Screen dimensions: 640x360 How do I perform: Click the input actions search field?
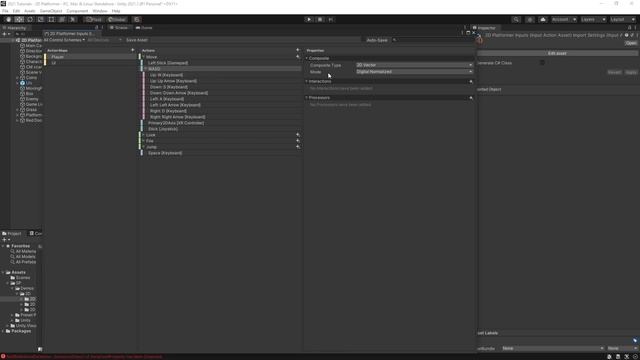pyautogui.click(x=432, y=40)
